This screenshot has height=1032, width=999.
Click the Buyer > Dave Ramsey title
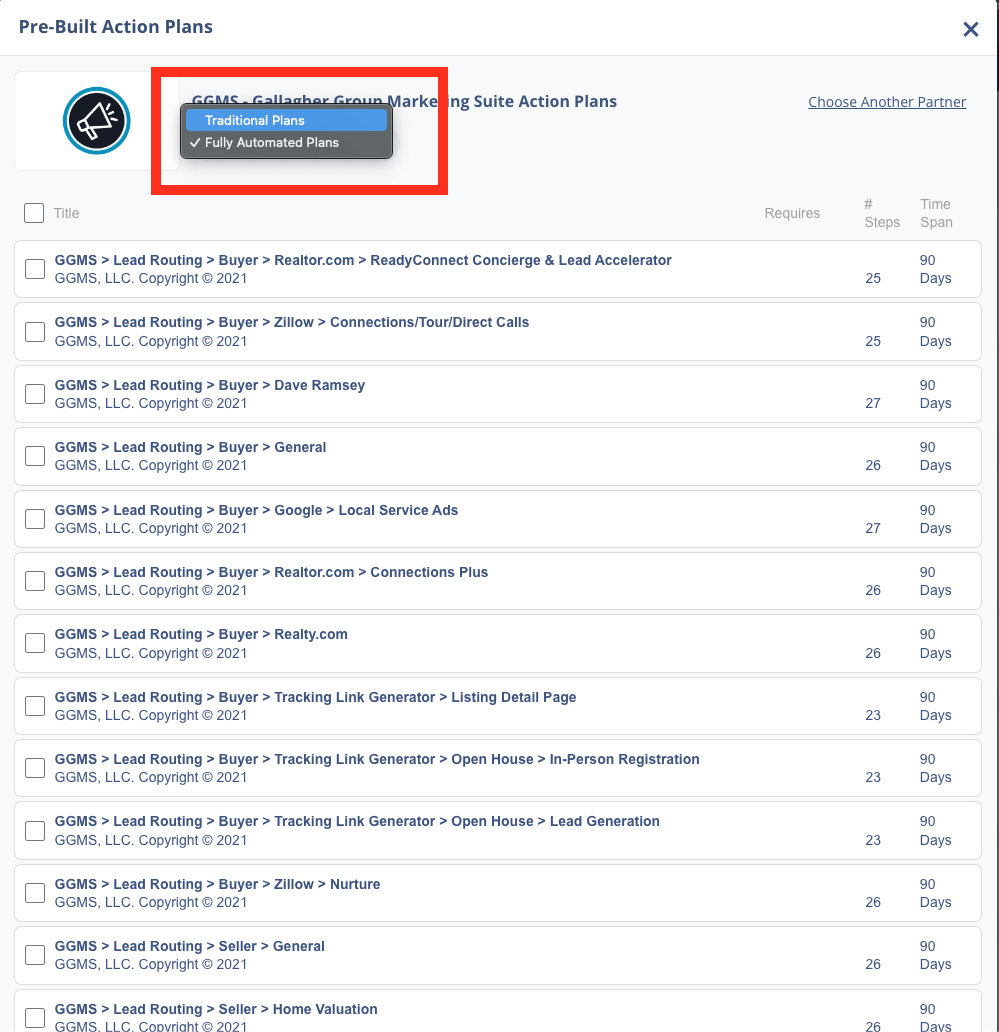209,385
